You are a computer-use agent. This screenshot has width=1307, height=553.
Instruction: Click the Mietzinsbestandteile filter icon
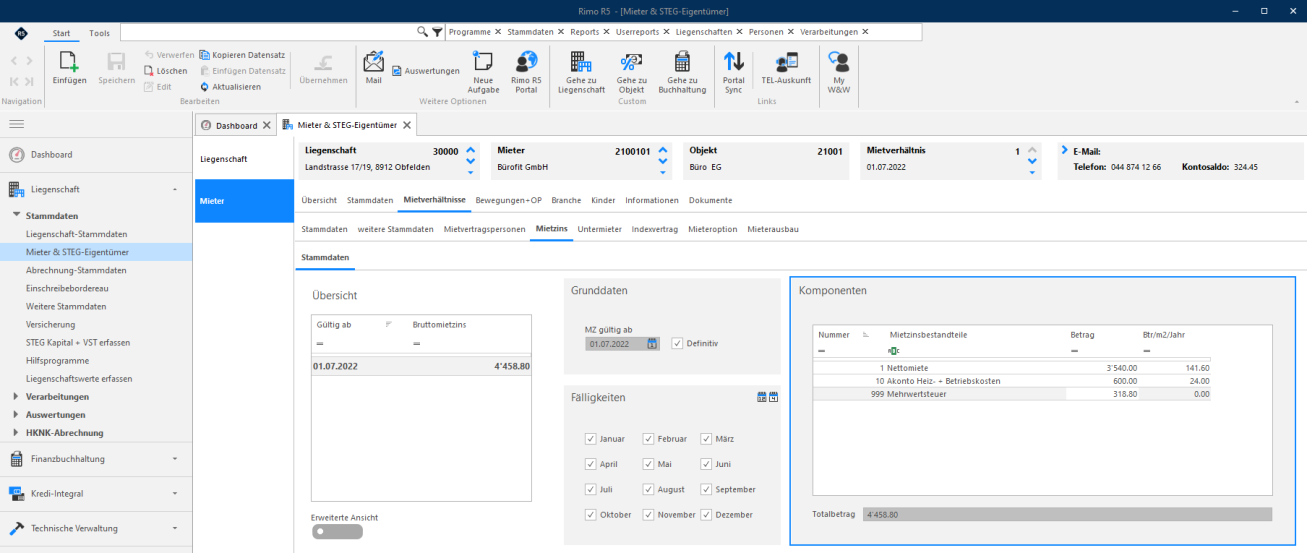tap(893, 351)
